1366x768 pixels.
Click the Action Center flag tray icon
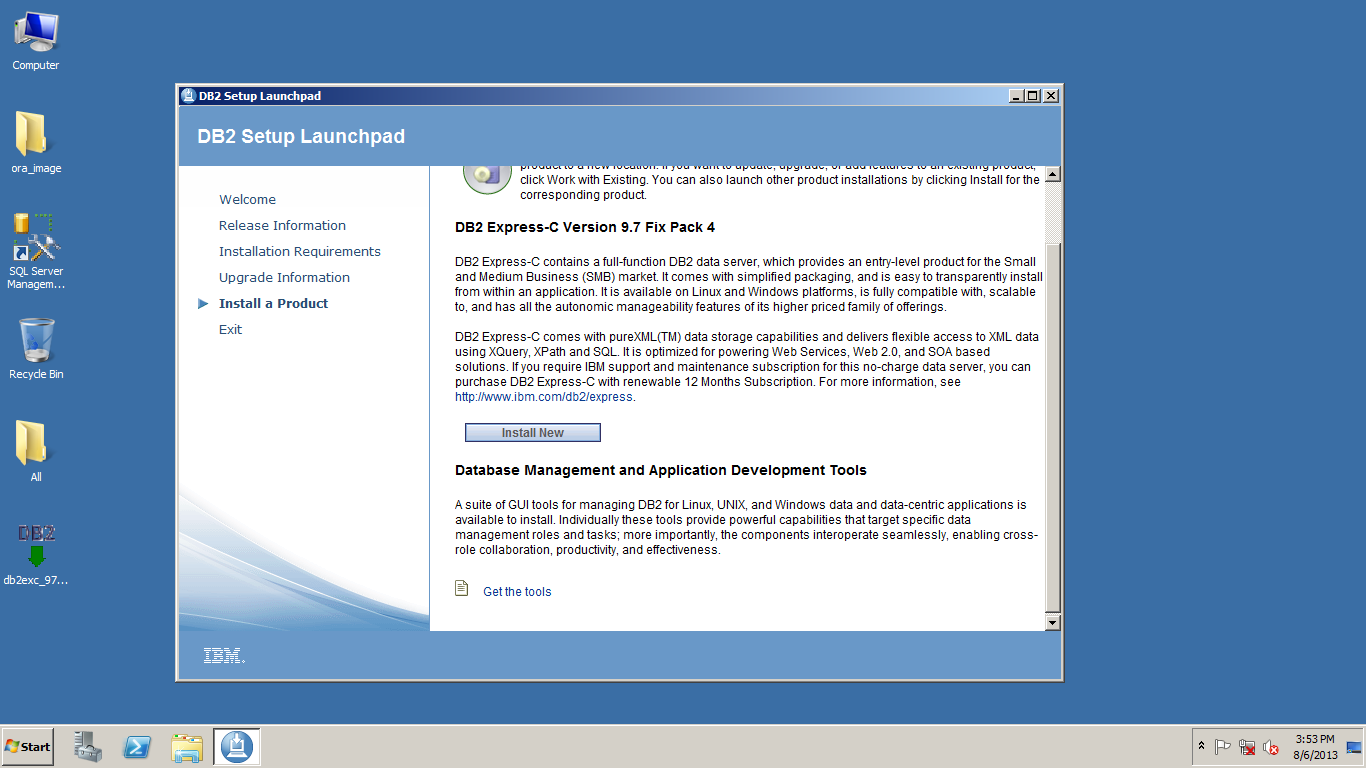coord(1222,747)
